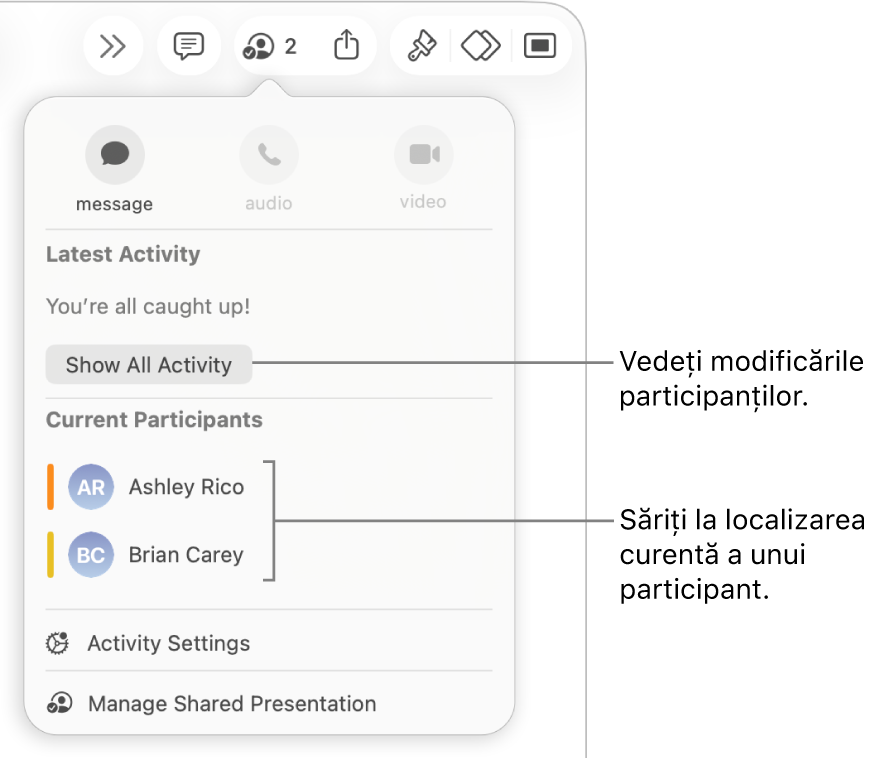
Task: Click the Latest Activity heading
Action: coord(123,255)
